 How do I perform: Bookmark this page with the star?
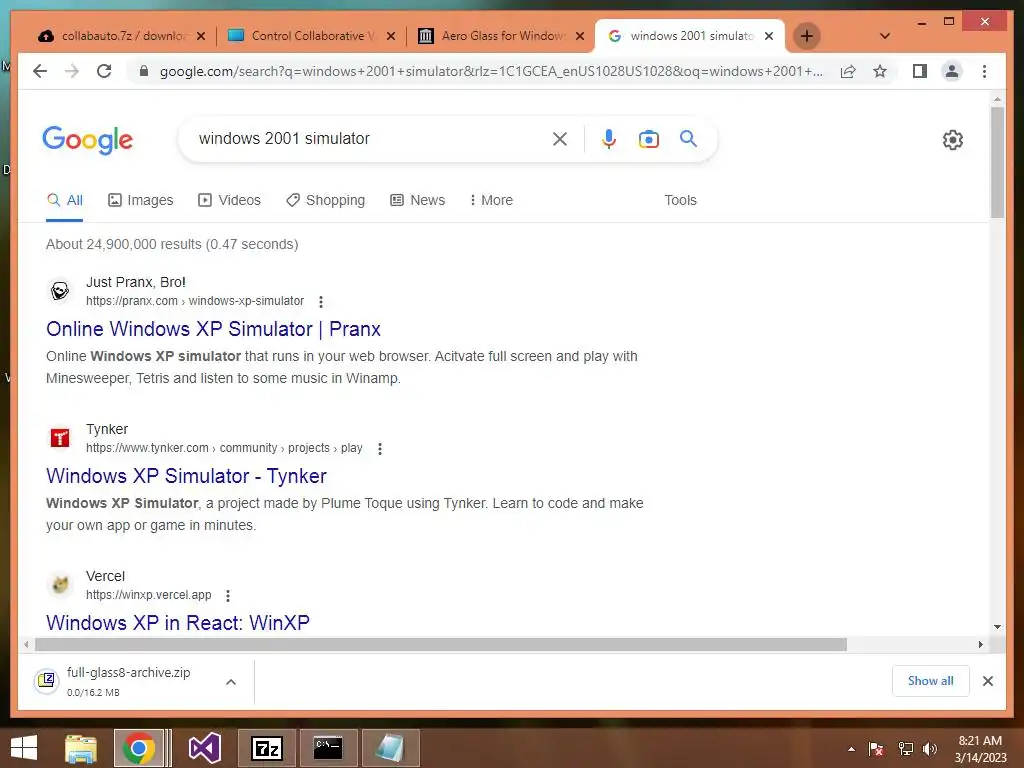[x=880, y=71]
